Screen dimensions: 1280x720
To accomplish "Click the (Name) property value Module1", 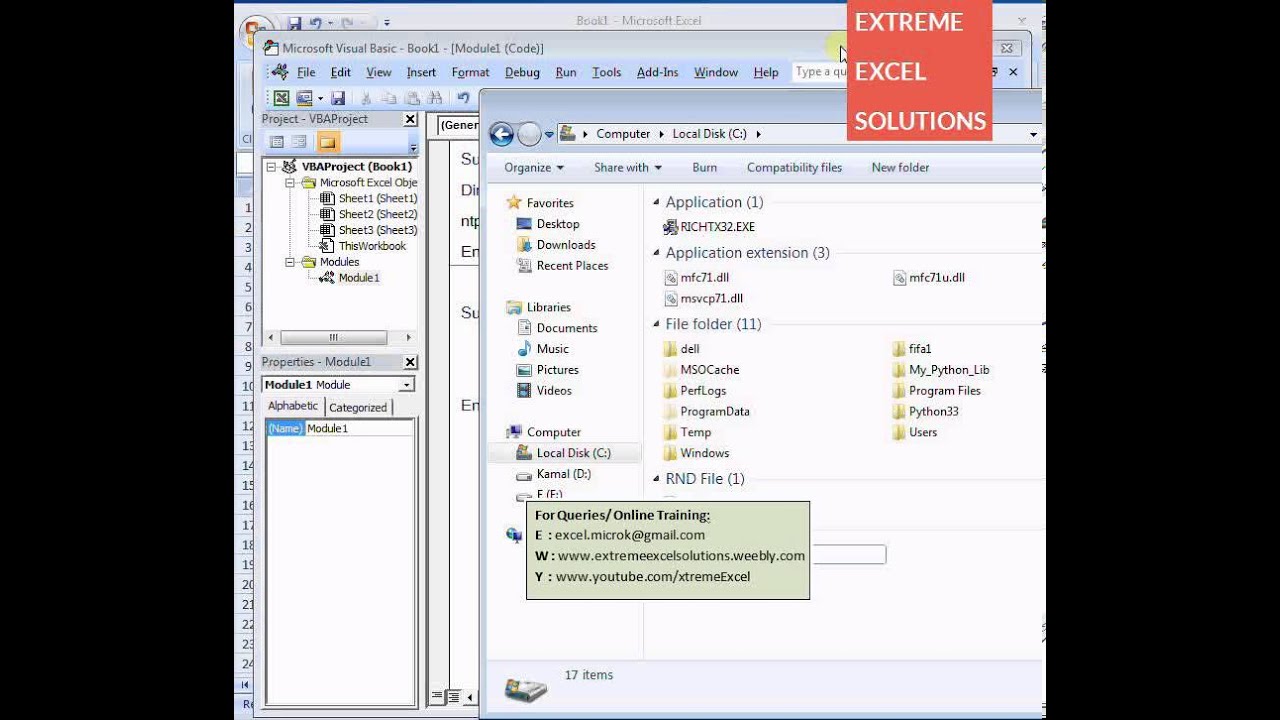I will (x=358, y=428).
